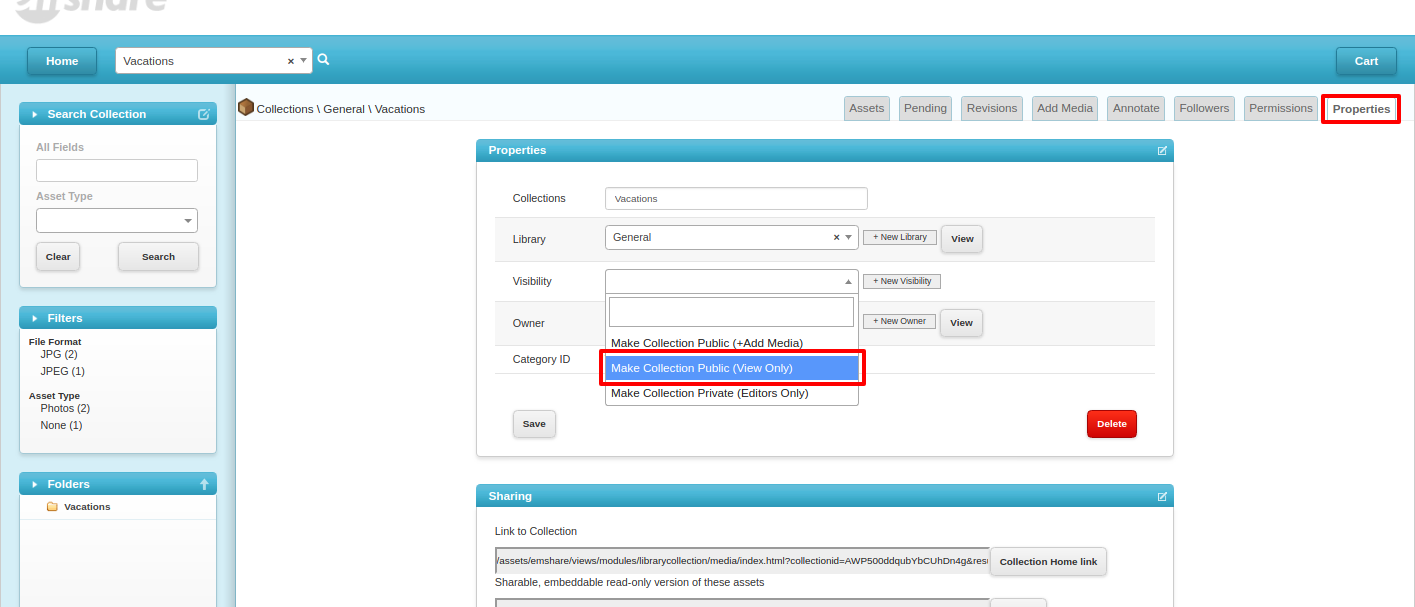Filter by JPEG (1) file format
This screenshot has height=607, width=1415.
62,371
